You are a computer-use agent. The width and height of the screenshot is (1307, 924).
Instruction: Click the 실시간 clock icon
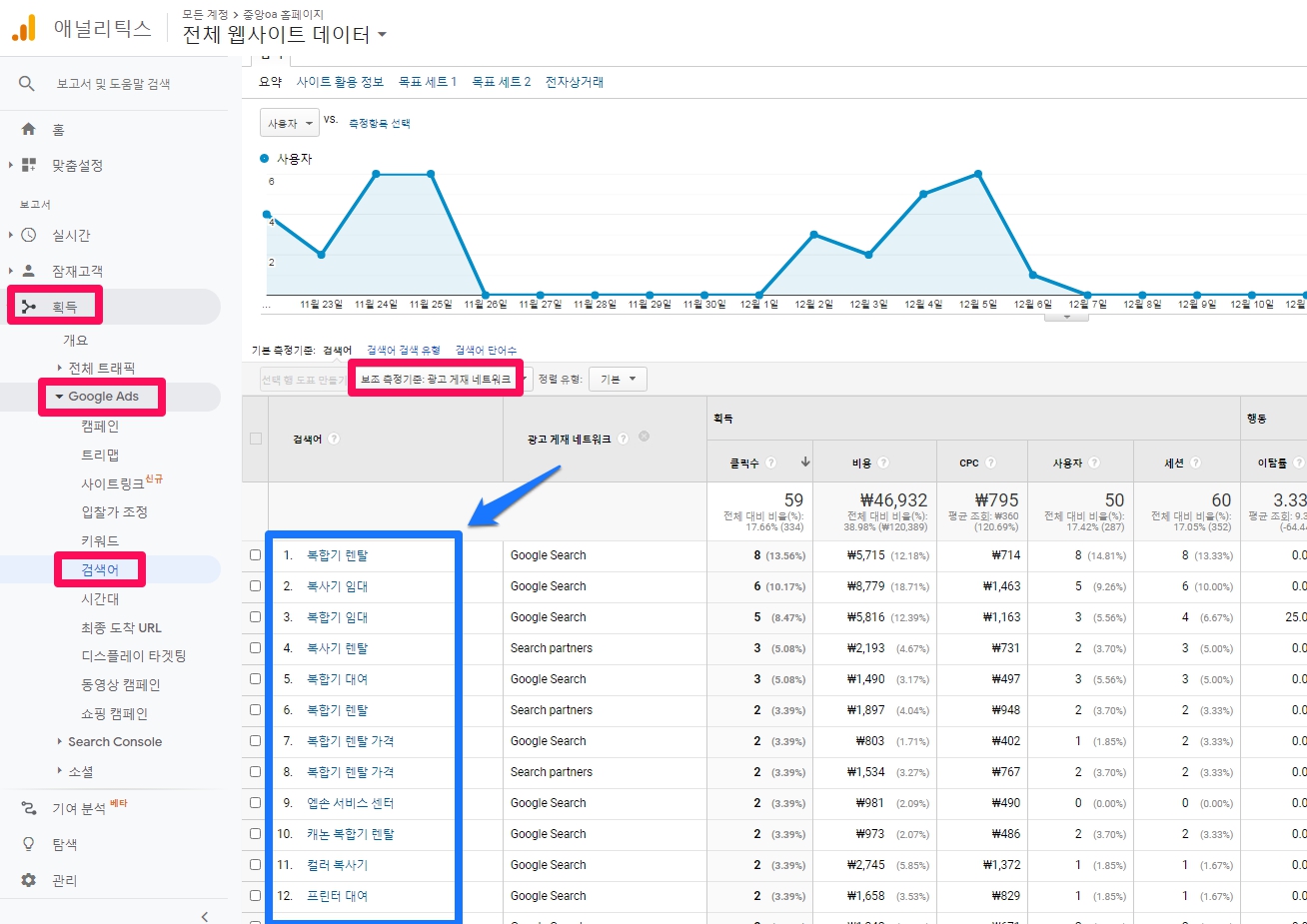(29, 235)
